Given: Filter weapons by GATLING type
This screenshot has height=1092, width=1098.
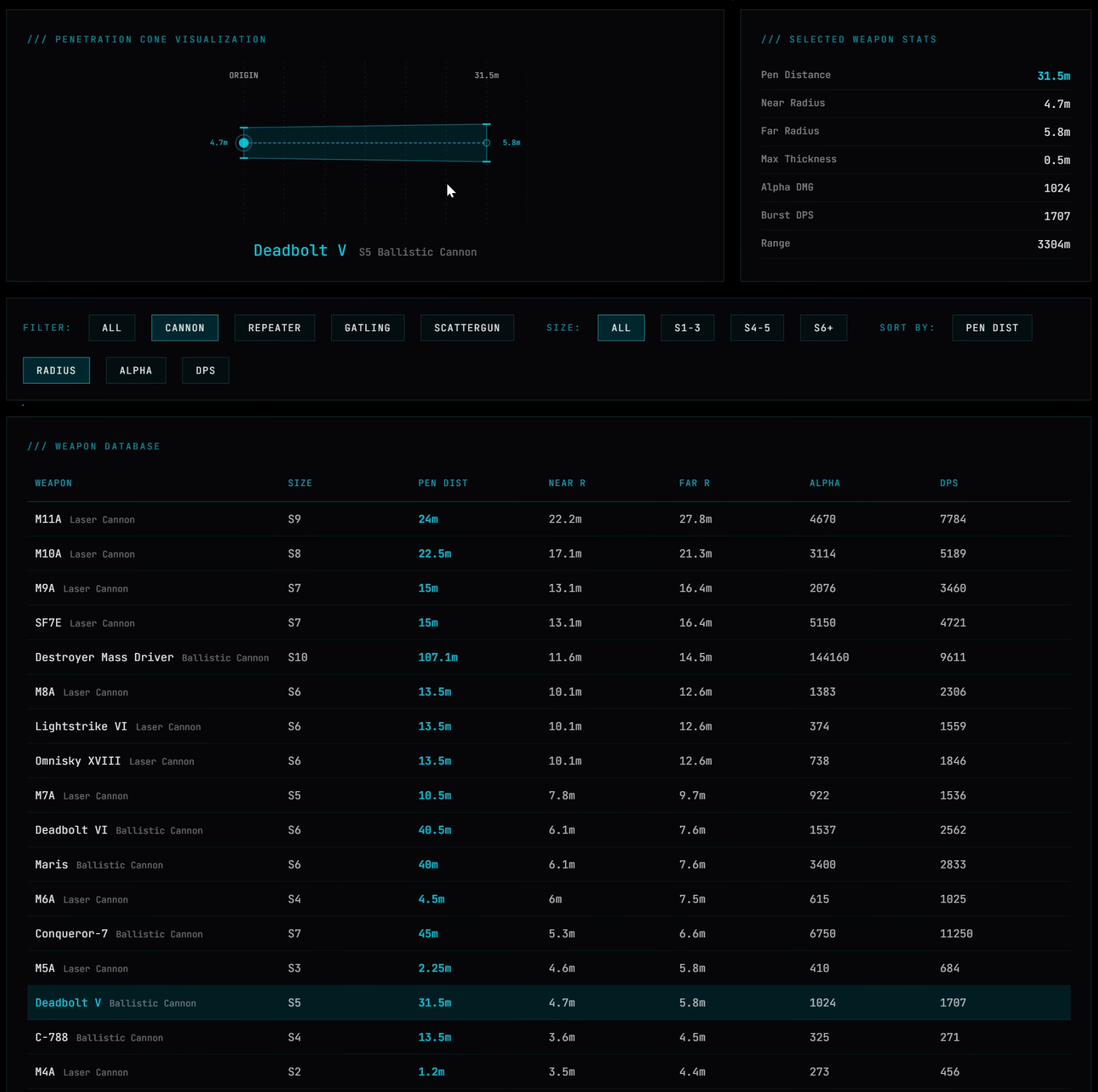Looking at the screenshot, I should [x=368, y=328].
